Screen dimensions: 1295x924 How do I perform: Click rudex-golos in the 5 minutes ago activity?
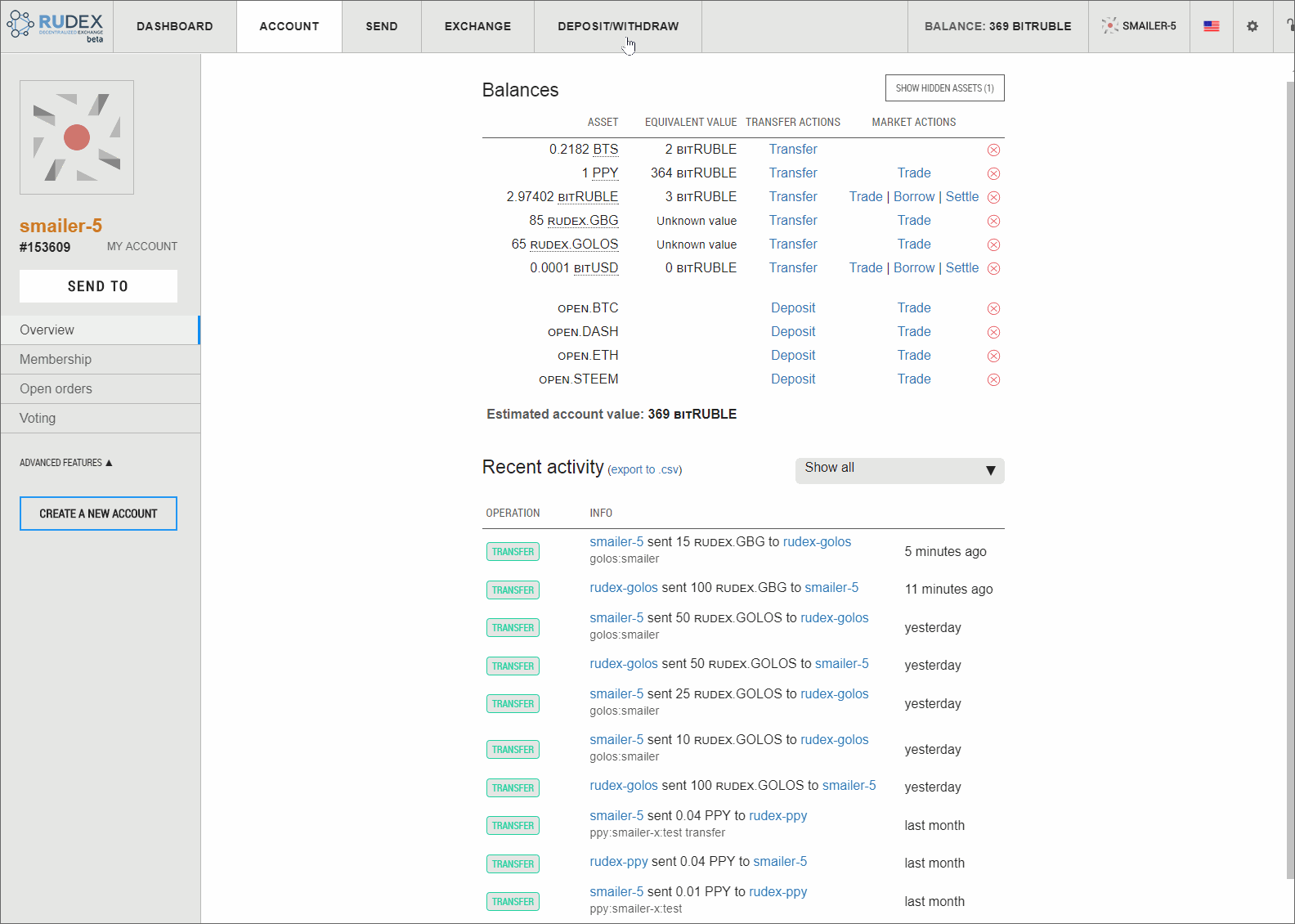817,542
